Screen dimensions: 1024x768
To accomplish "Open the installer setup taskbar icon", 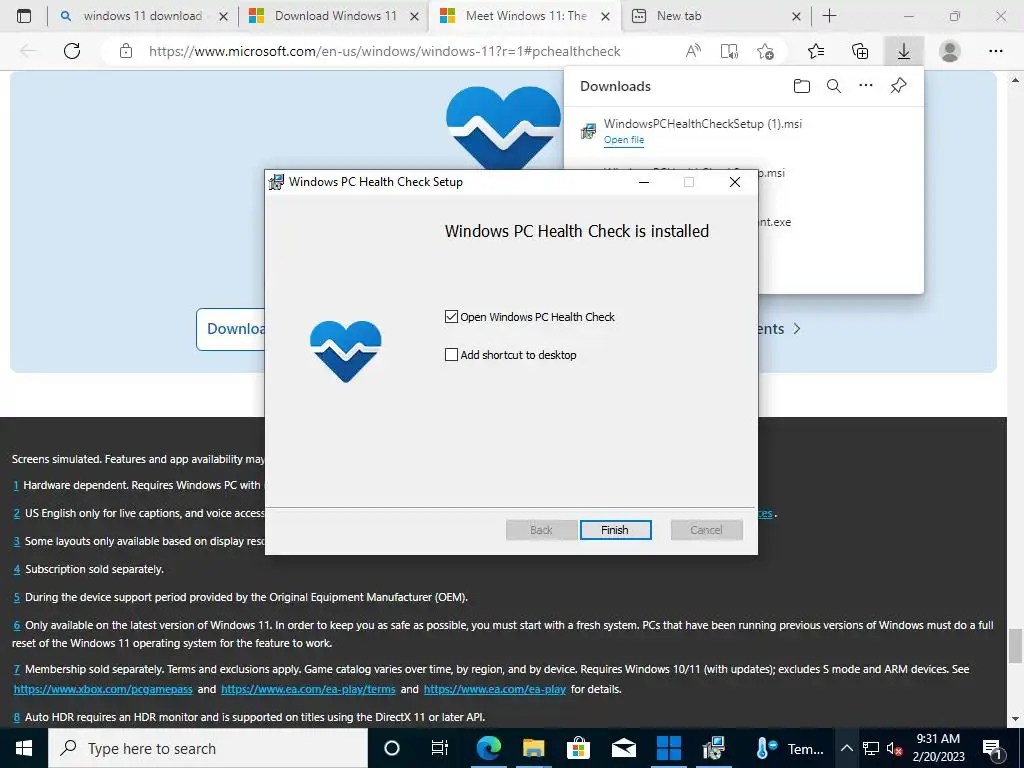I will pyautogui.click(x=714, y=748).
